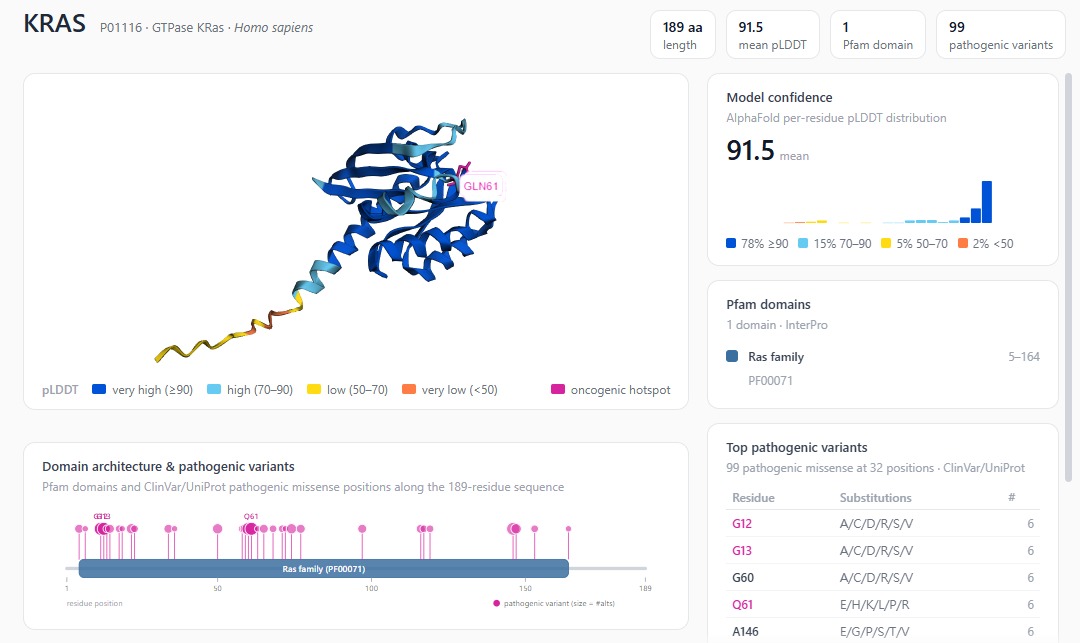Open the Q61 variant row
1080x643 pixels.
click(883, 604)
